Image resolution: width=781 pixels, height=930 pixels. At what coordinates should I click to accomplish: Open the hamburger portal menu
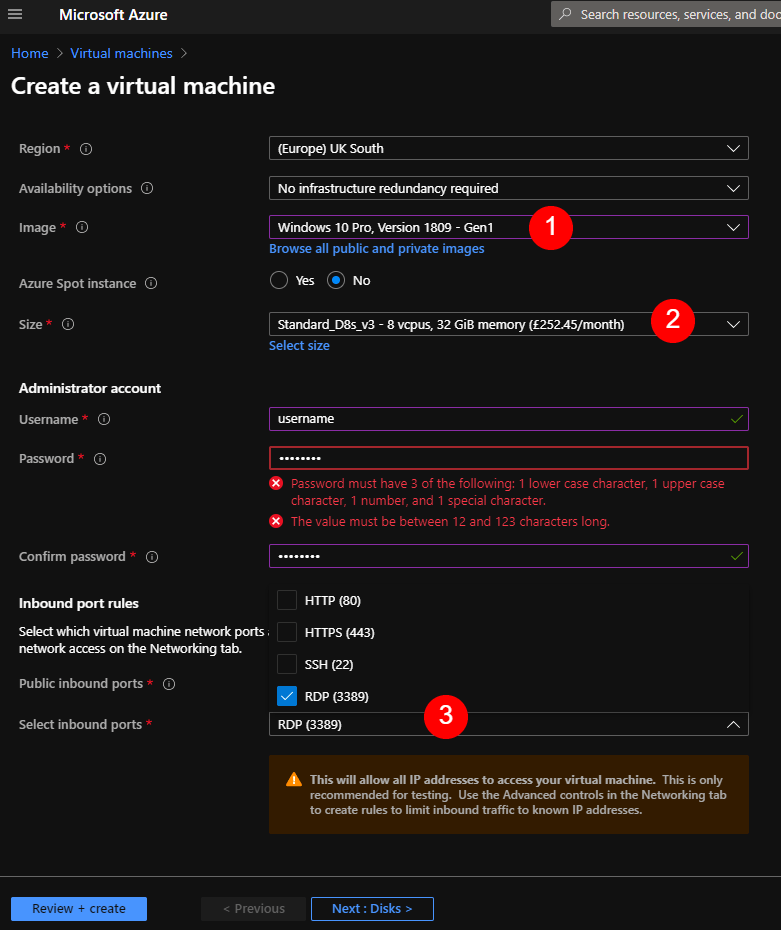[15, 14]
